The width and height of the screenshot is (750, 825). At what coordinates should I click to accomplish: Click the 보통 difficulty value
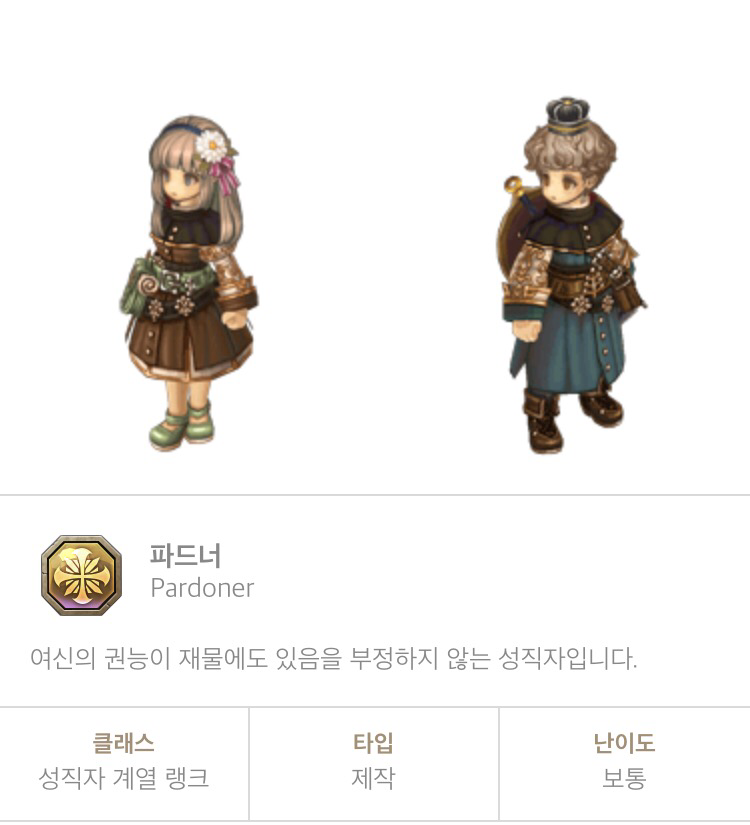click(624, 778)
